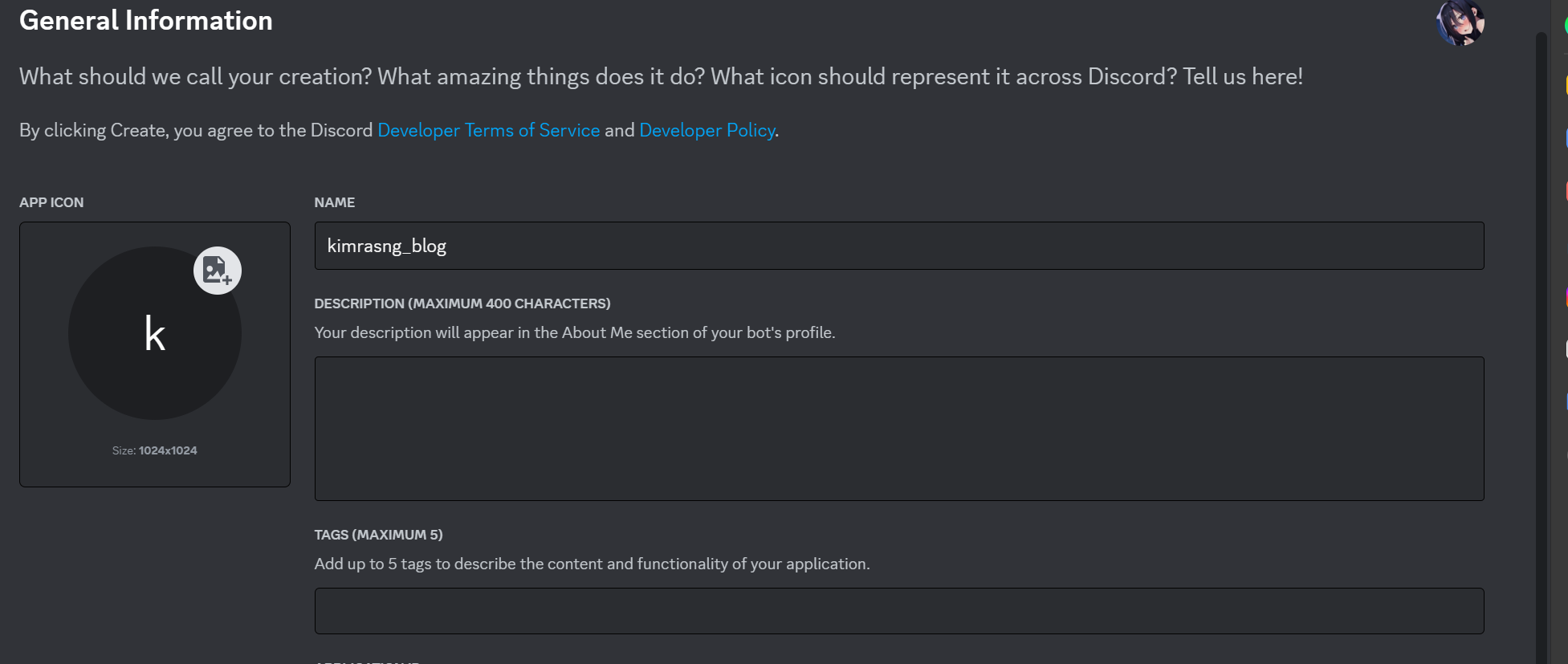Click the 'DESCRIPTION (MAXIMUM 400 CHARACTERS)' label
The width and height of the screenshot is (1568, 664).
pyautogui.click(x=462, y=303)
